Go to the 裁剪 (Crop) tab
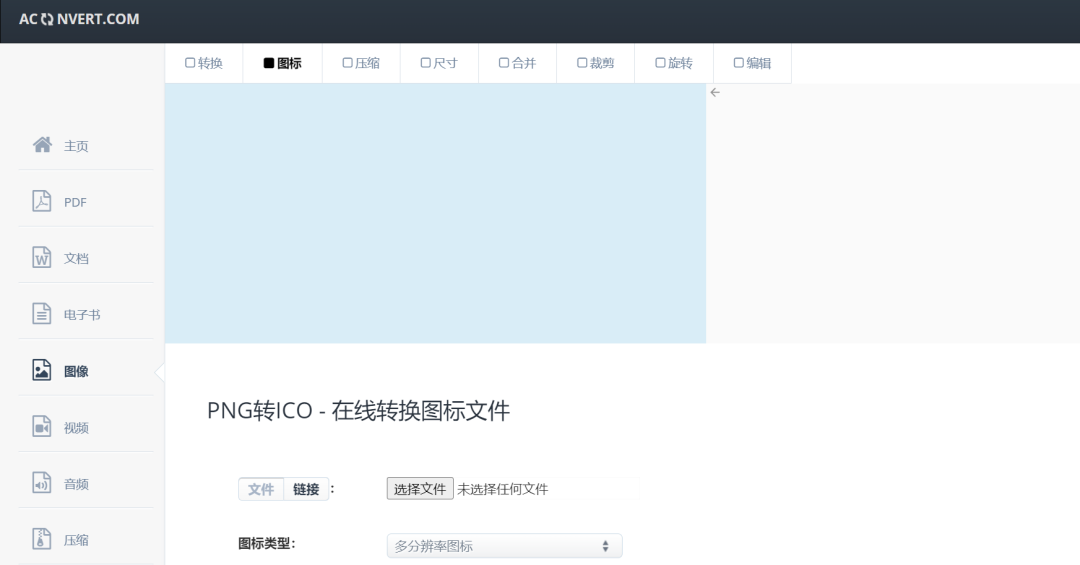 [x=596, y=63]
